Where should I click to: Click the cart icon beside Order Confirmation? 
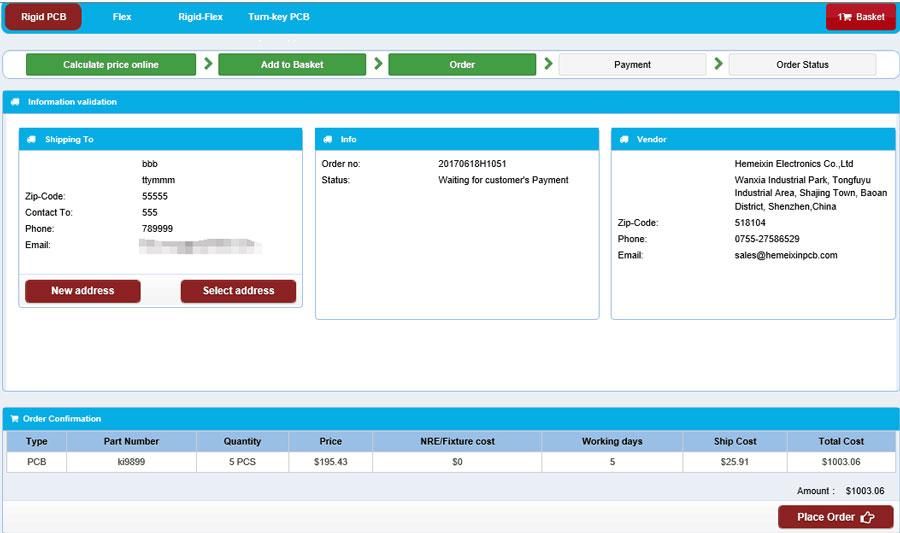(14, 419)
